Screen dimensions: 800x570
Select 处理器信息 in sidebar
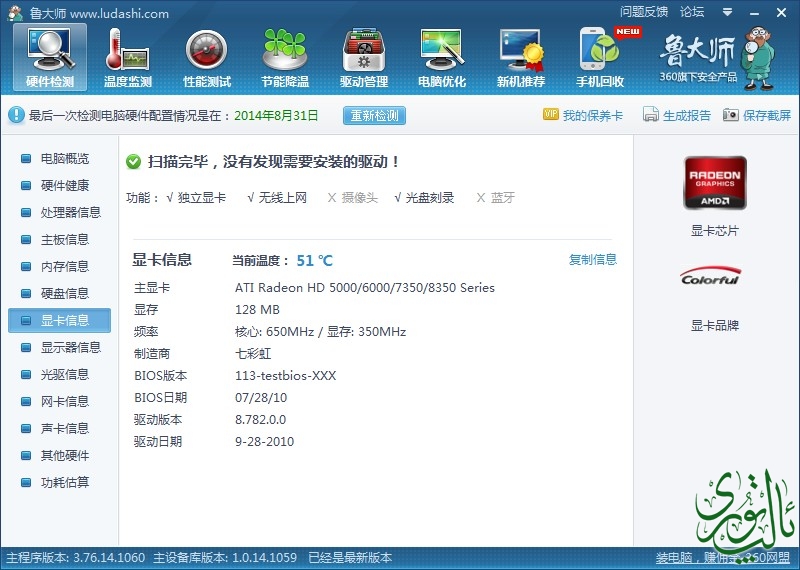point(70,213)
